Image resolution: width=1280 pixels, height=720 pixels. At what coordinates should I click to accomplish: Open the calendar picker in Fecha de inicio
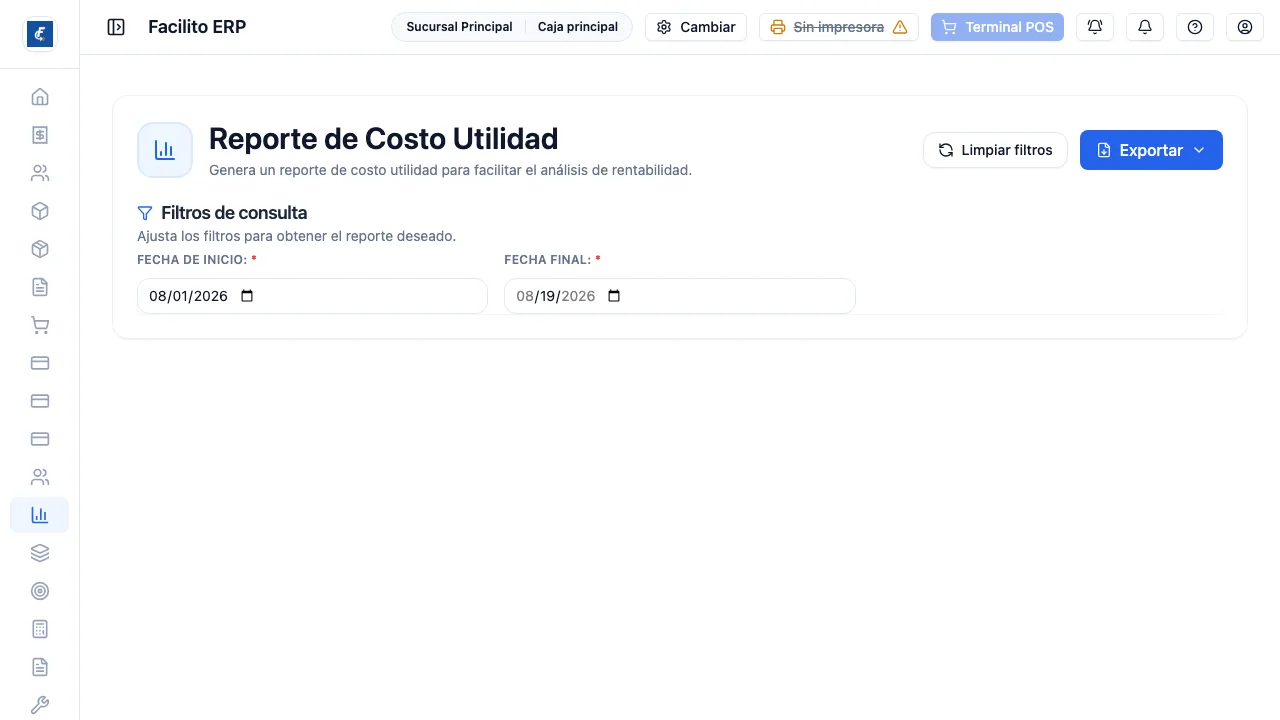[248, 296]
